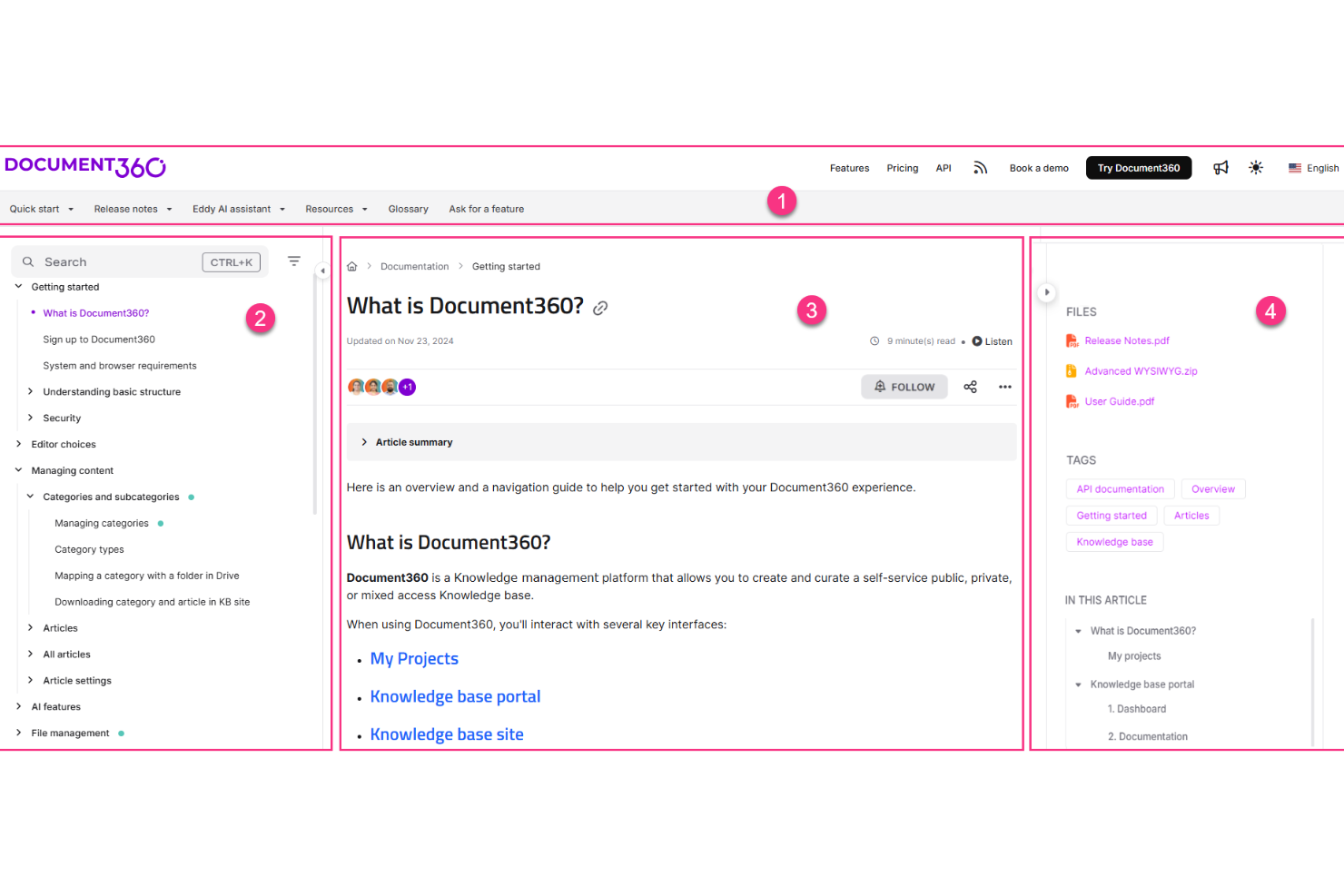Open the Eddy AI assistant dropdown
Viewport: 1344px width, 896px height.
tap(239, 209)
